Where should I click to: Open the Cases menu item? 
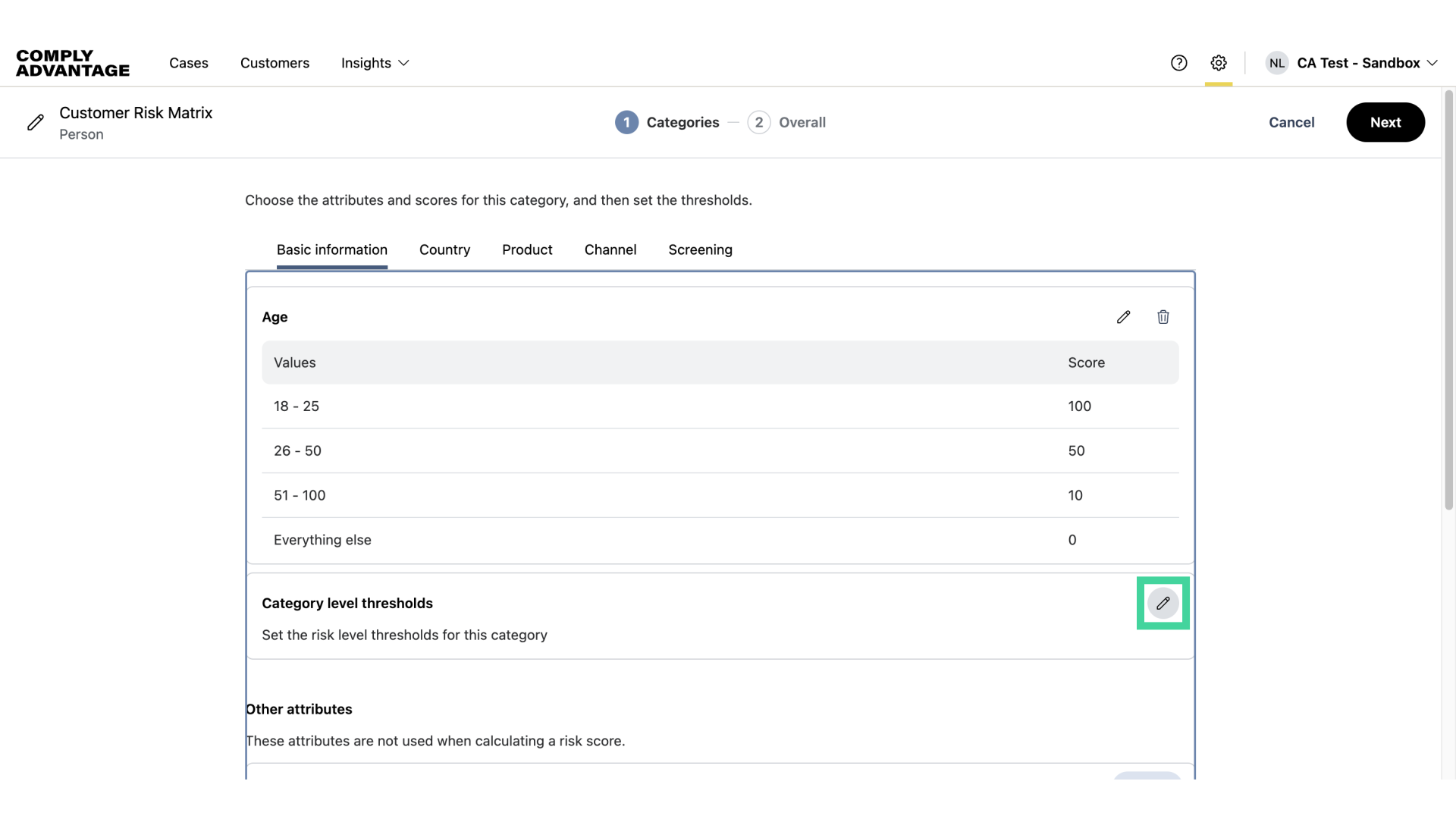[189, 63]
